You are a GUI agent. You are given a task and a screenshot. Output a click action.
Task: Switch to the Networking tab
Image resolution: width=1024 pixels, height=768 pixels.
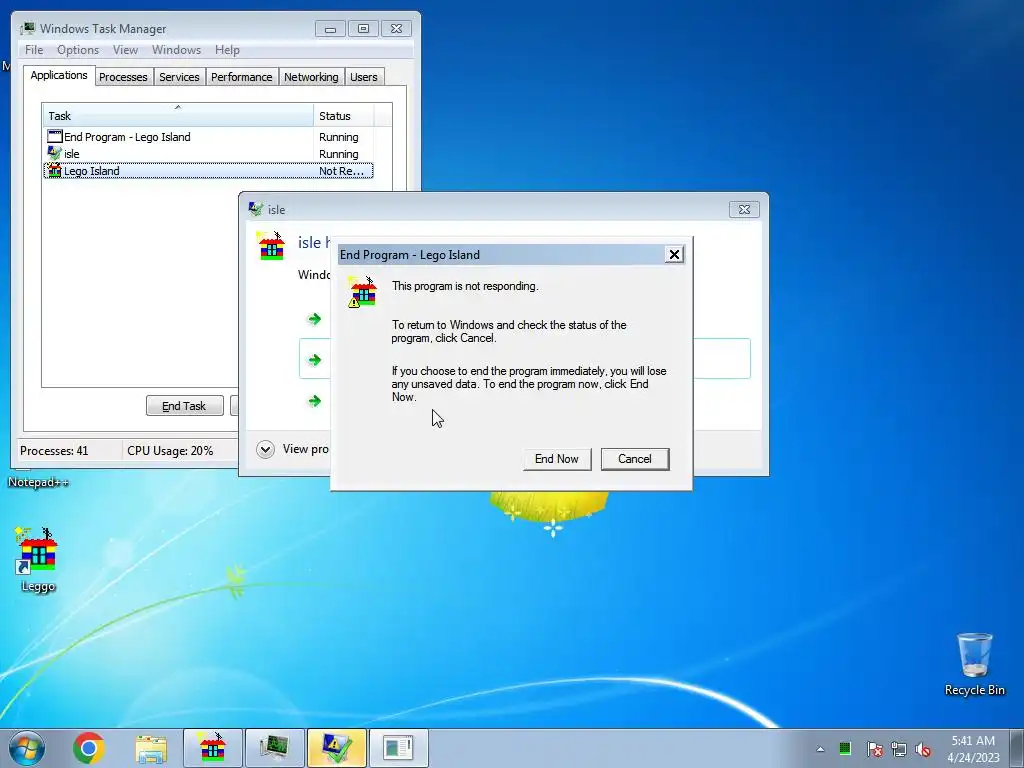(311, 77)
